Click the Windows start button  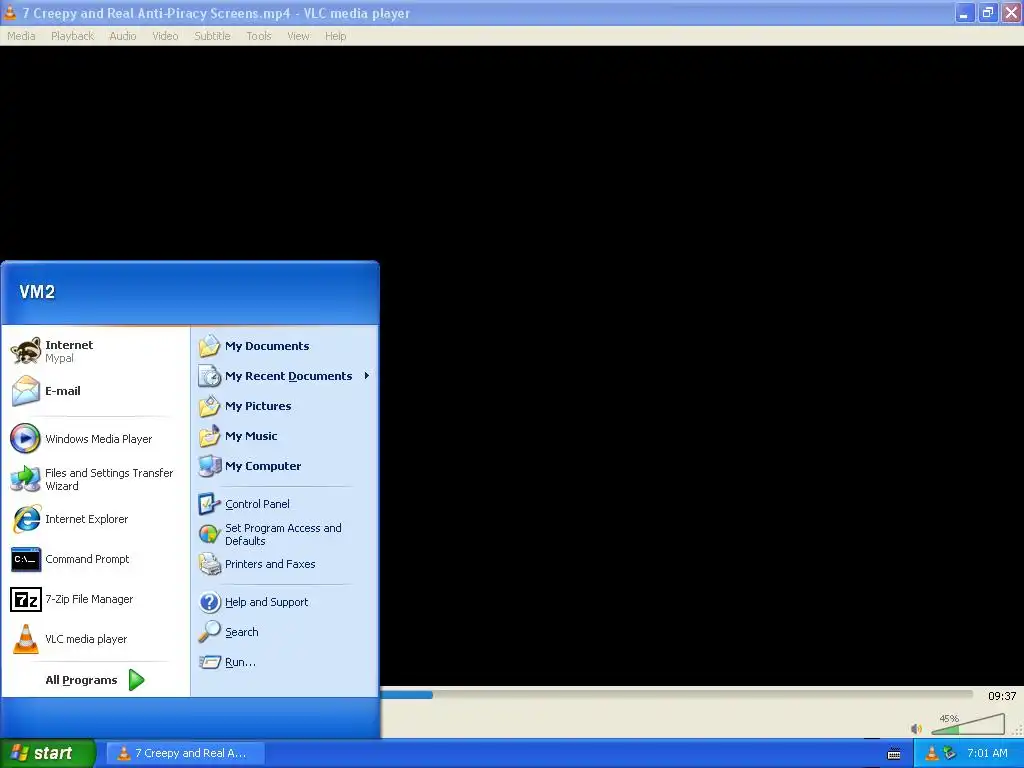(47, 753)
